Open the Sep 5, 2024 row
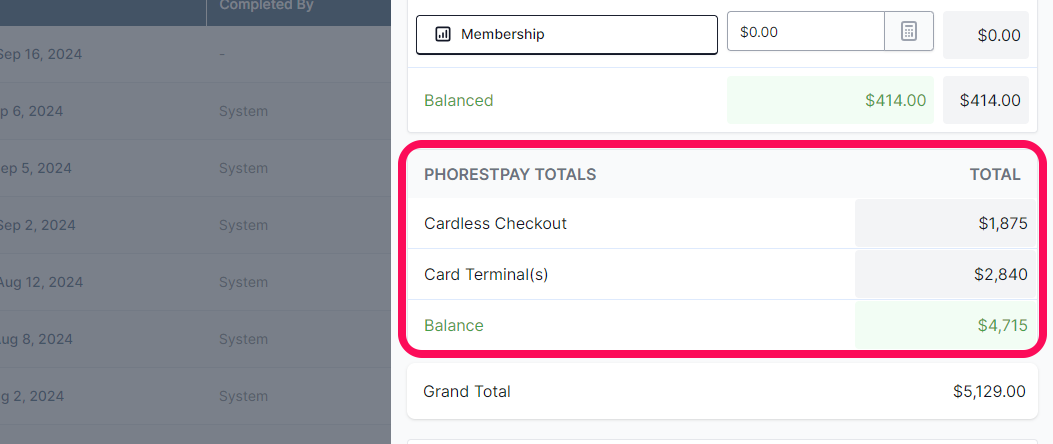Viewport: 1053px width, 444px height. click(195, 168)
